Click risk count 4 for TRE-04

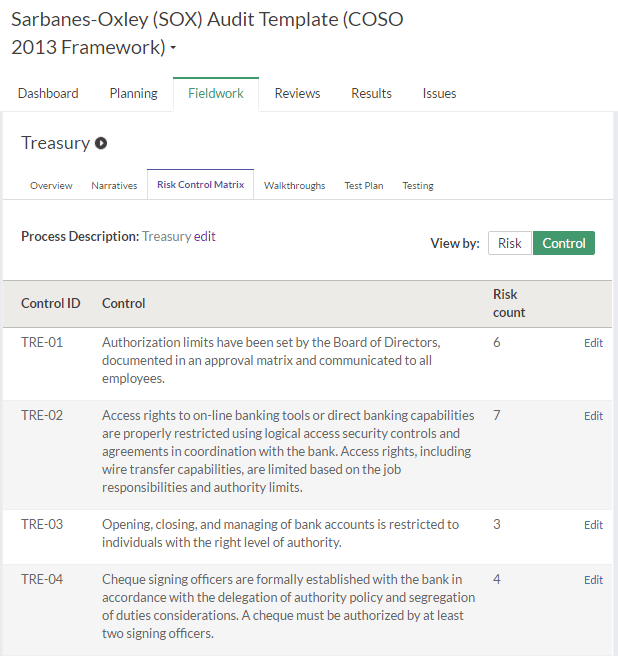tap(497, 579)
